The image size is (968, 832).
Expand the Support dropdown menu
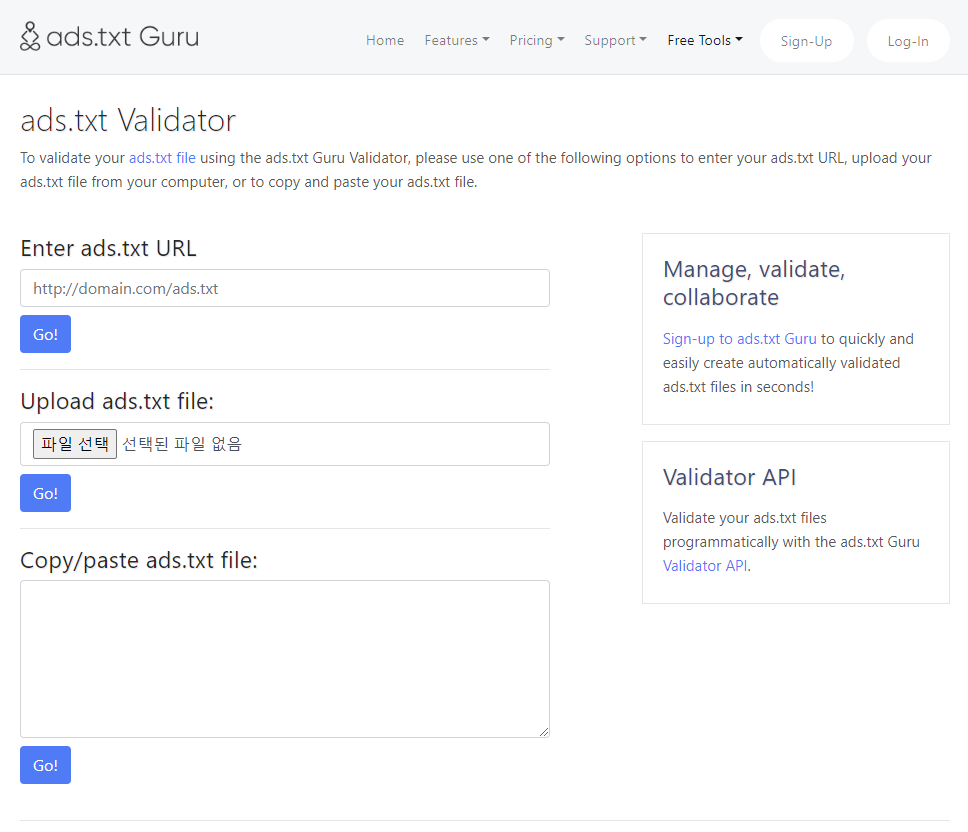(x=615, y=40)
